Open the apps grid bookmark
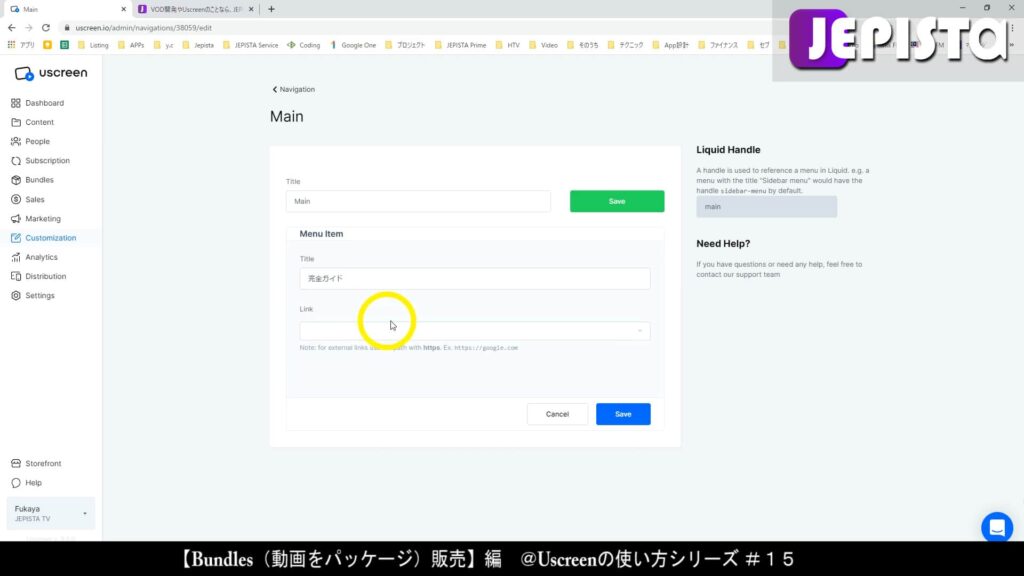Screen dimensions: 1024x576 click(11, 45)
